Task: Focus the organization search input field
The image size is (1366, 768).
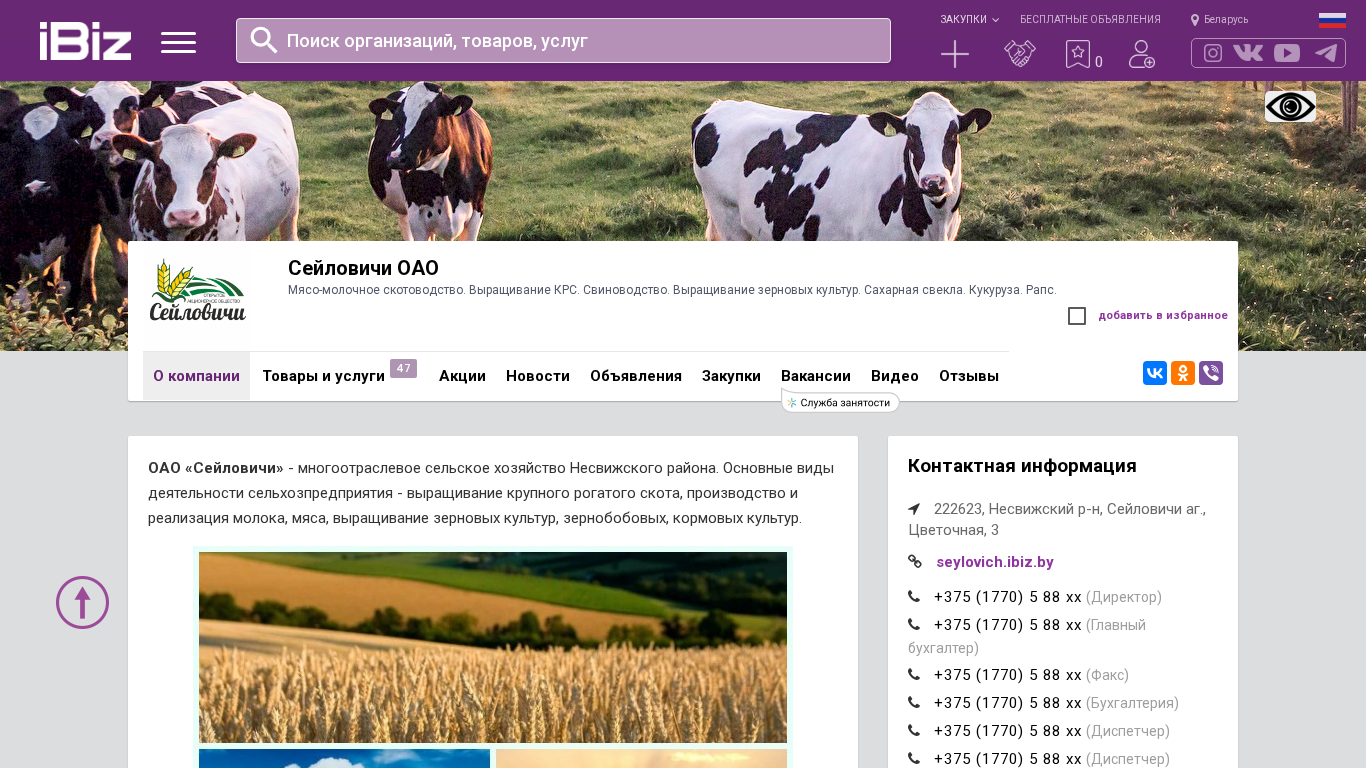Action: [x=563, y=40]
